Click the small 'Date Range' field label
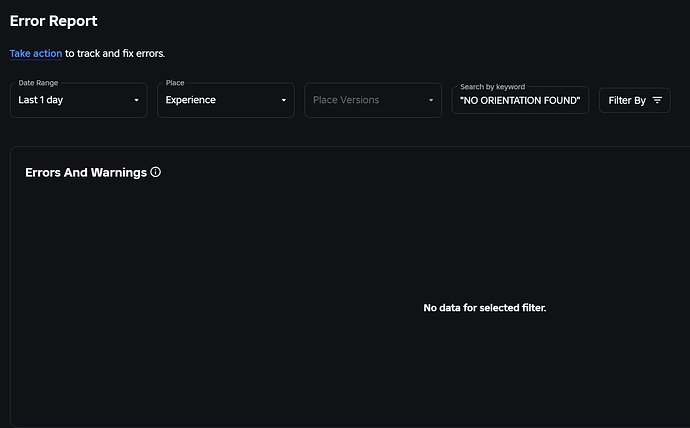Image resolution: width=690 pixels, height=428 pixels. pos(38,82)
